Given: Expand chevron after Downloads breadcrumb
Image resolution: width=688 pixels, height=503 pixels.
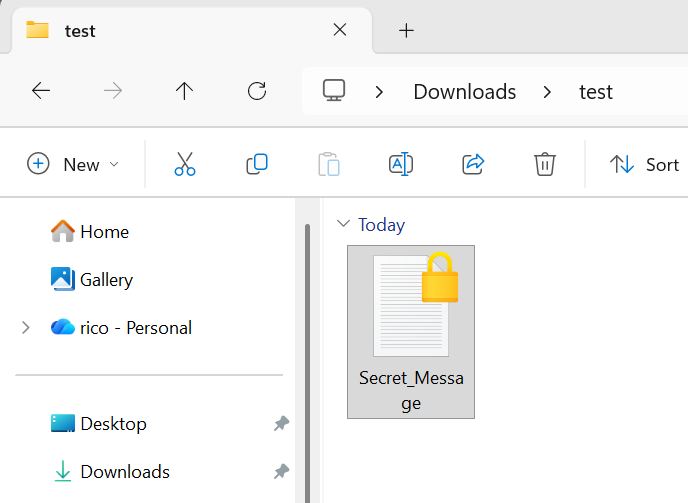Looking at the screenshot, I should 547,92.
